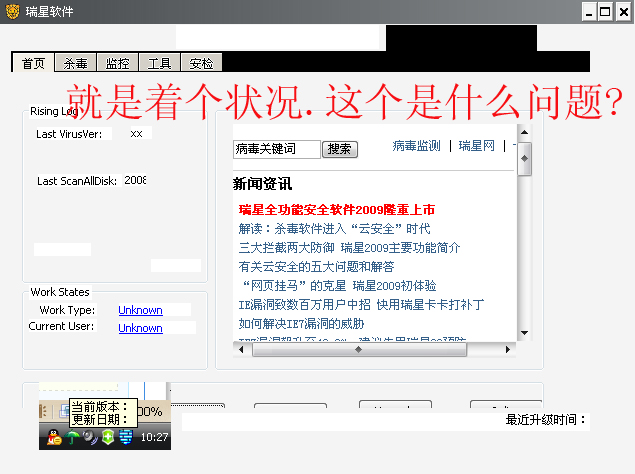
Task: Click the horizontal scrollbar thumb
Action: point(360,349)
